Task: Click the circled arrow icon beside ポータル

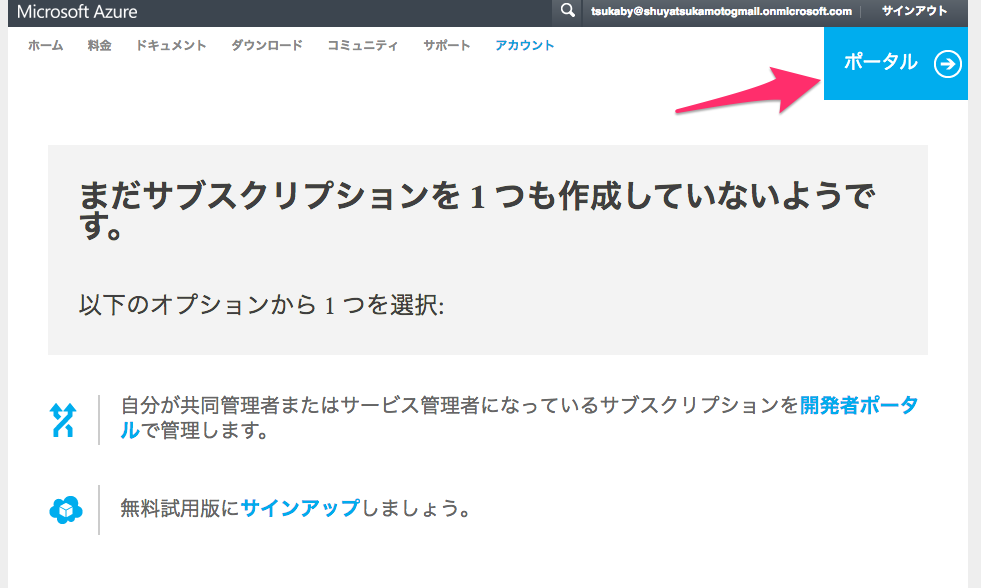Action: pyautogui.click(x=947, y=64)
